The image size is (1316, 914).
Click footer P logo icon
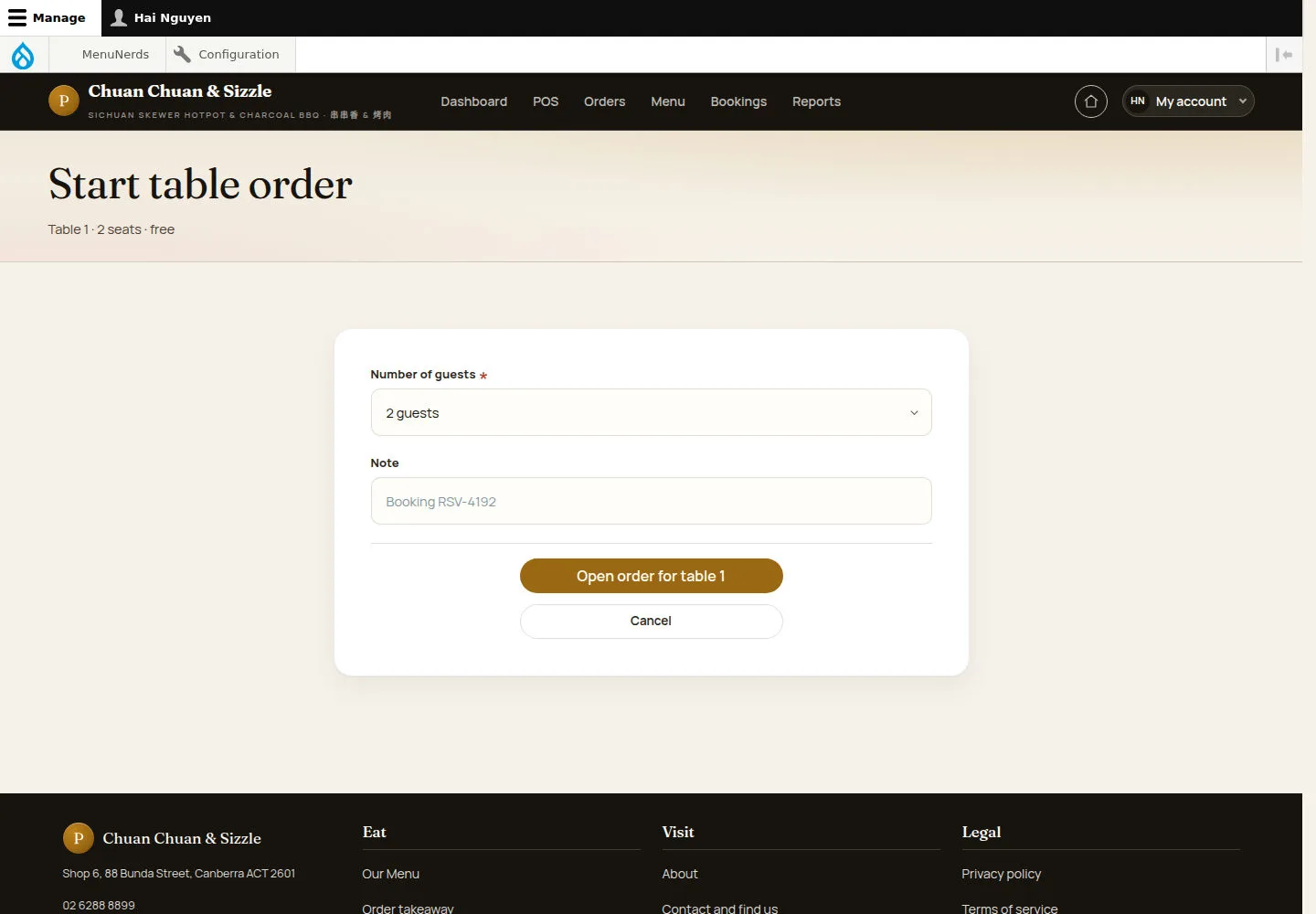pyautogui.click(x=79, y=838)
